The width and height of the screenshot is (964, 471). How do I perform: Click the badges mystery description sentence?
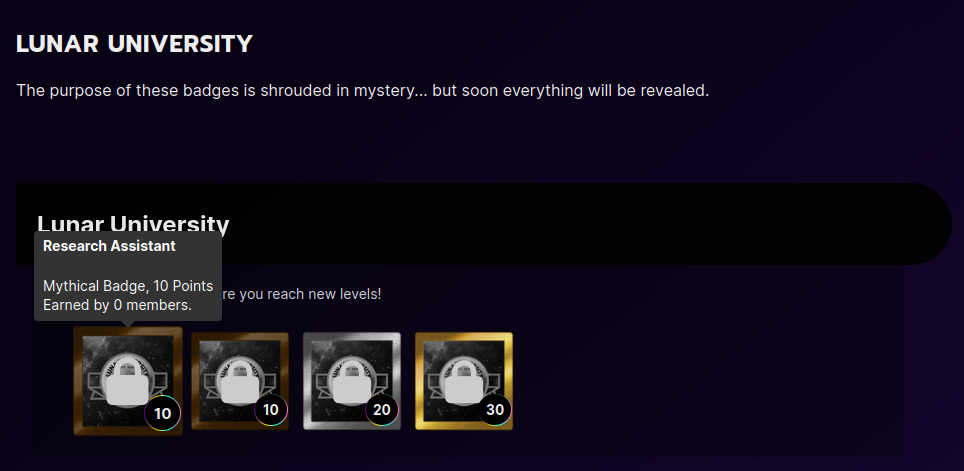tap(363, 91)
